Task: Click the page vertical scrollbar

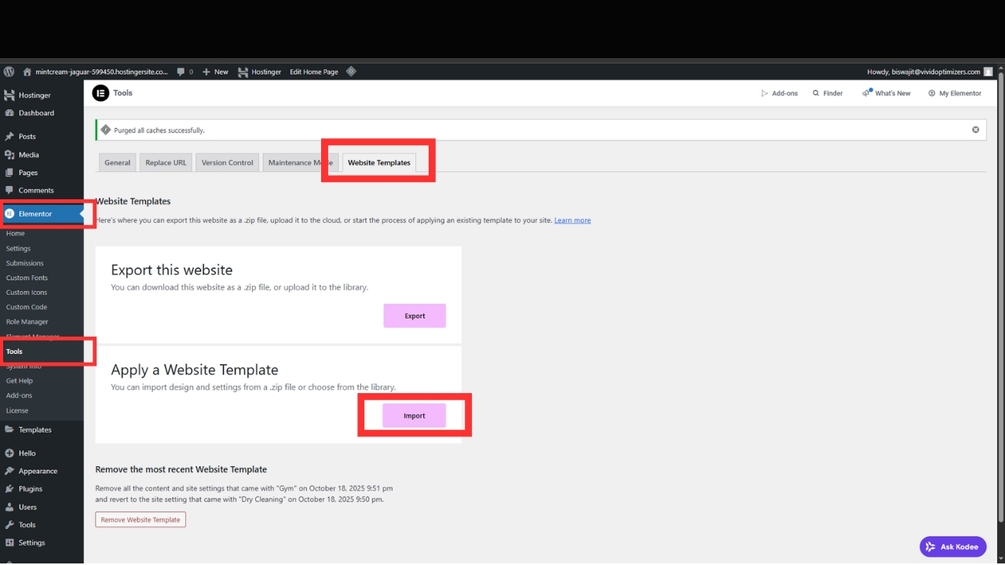Action: click(x=1001, y=295)
